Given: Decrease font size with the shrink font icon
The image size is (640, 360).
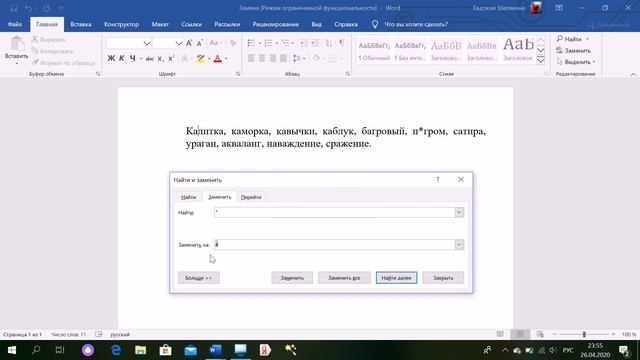Looking at the screenshot, I should click(x=200, y=43).
